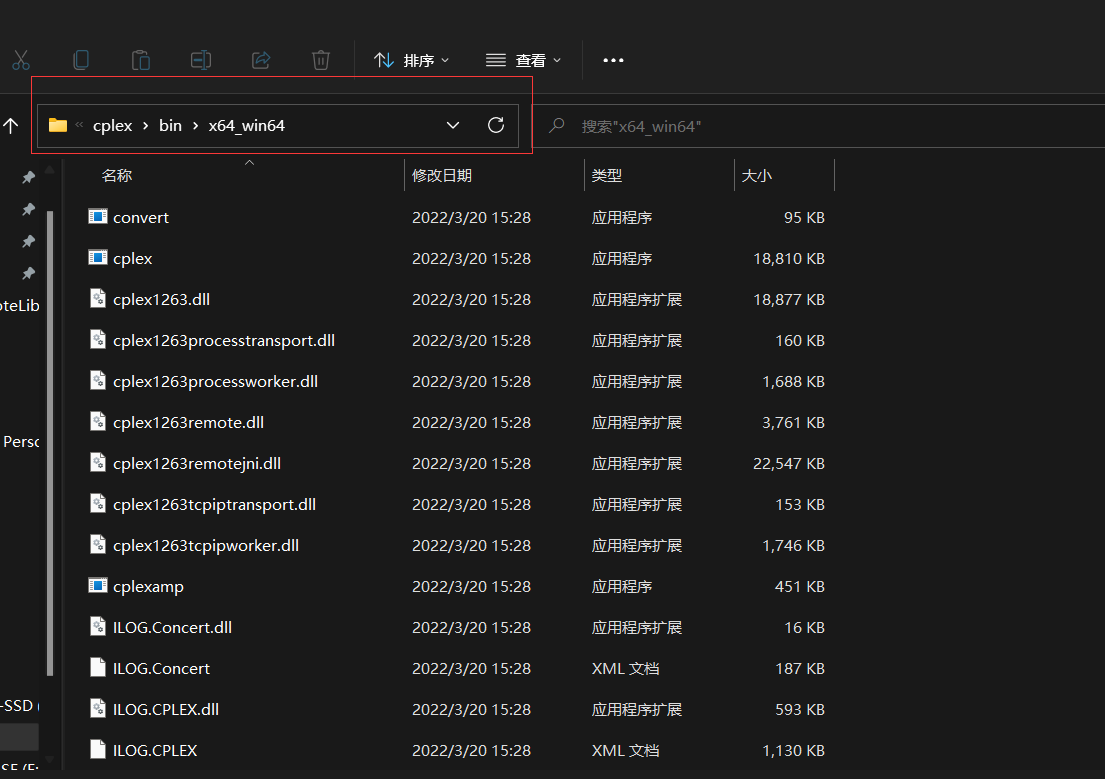Sort by 修改日期 column header
This screenshot has width=1105, height=779.
pyautogui.click(x=442, y=176)
